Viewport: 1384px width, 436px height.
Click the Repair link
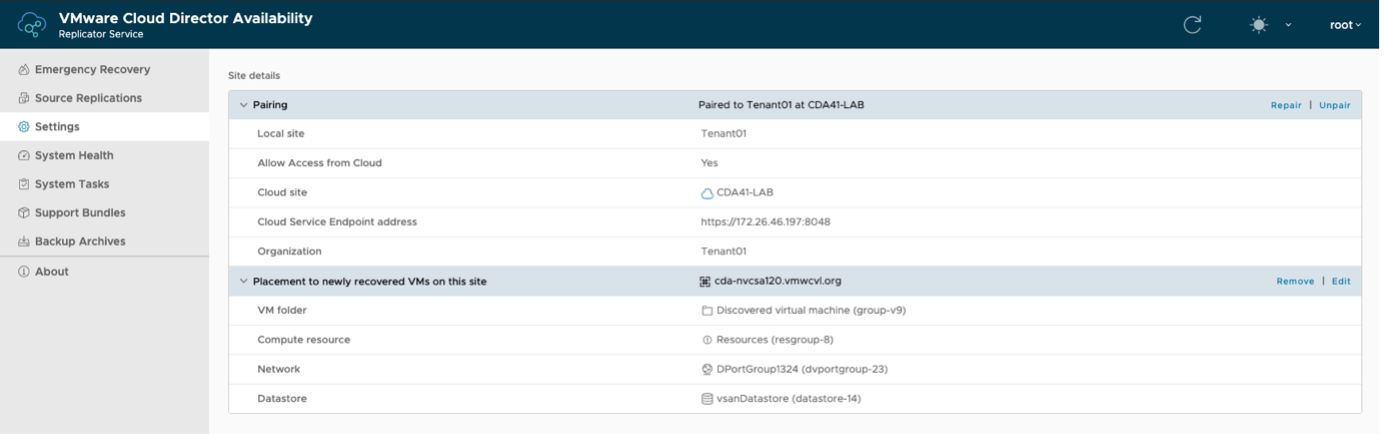(1286, 105)
